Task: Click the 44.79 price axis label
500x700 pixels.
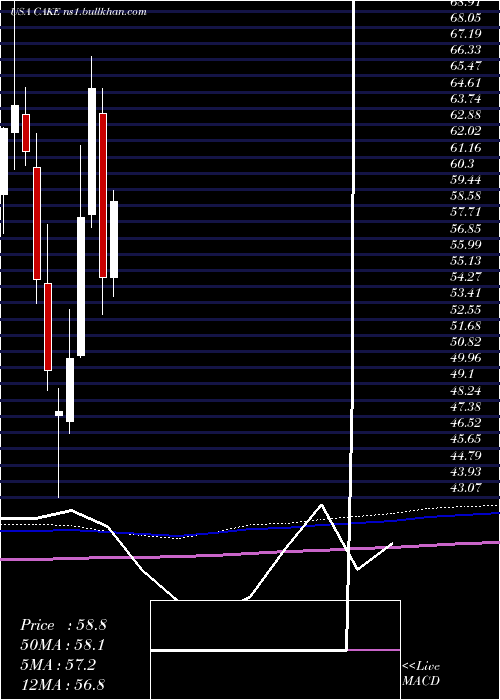Action: point(466,455)
